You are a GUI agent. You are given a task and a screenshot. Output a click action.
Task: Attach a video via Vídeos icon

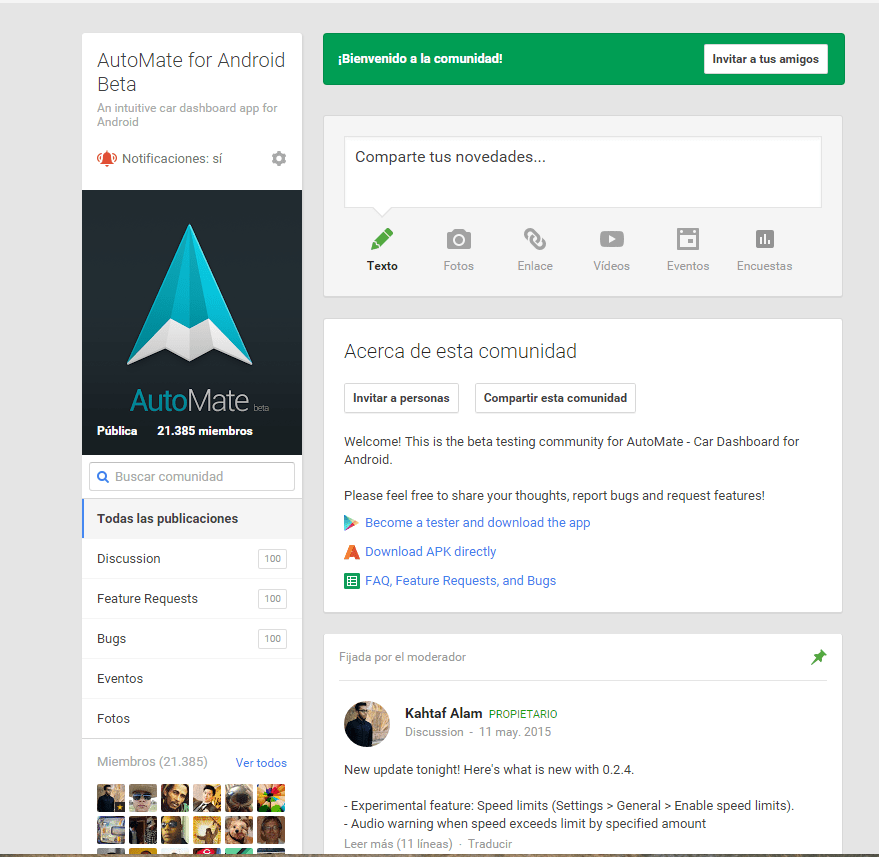[612, 239]
